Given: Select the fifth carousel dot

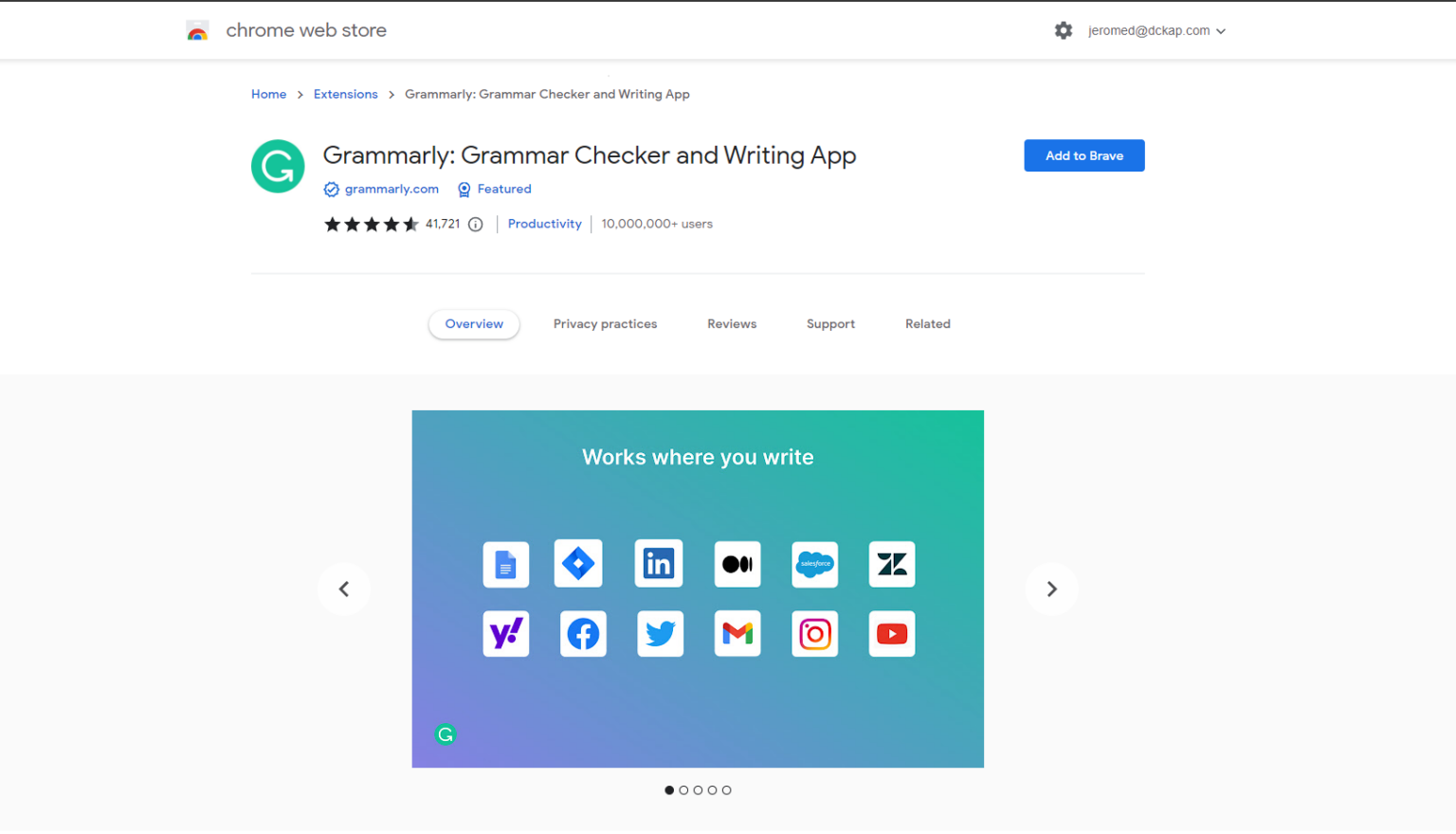Looking at the screenshot, I should point(726,790).
